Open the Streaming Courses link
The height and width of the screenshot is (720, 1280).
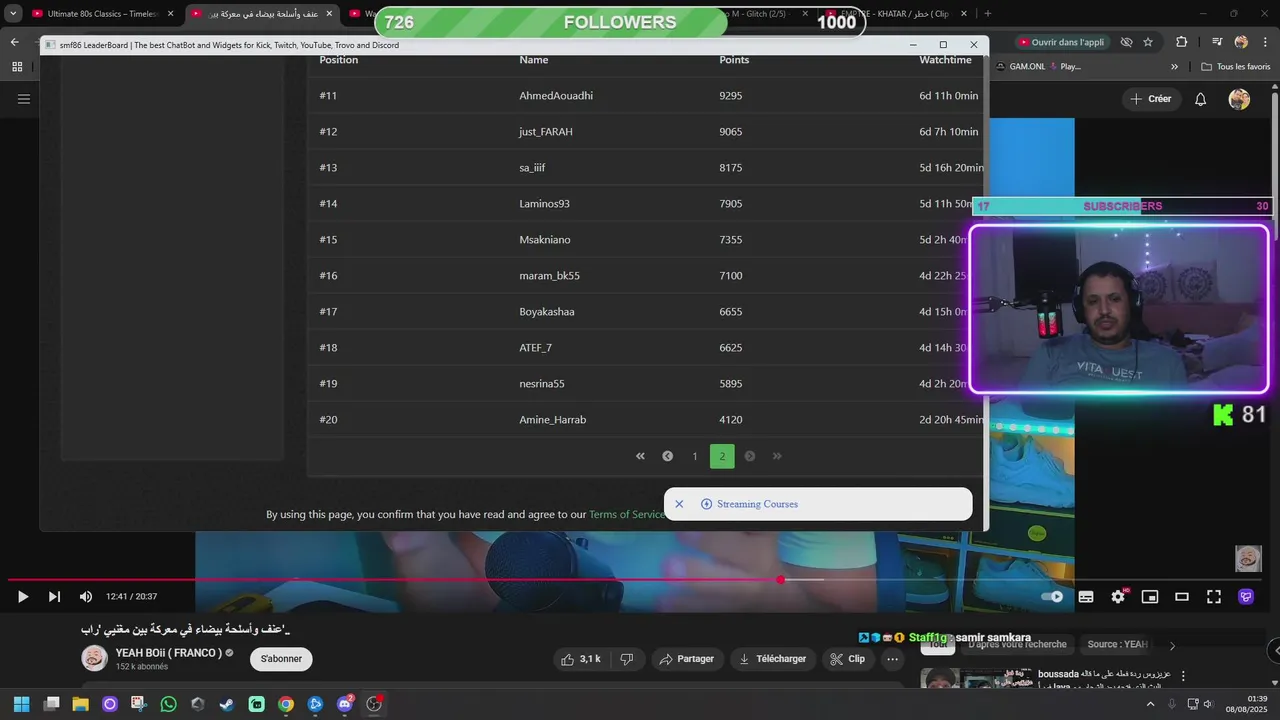[x=757, y=504]
